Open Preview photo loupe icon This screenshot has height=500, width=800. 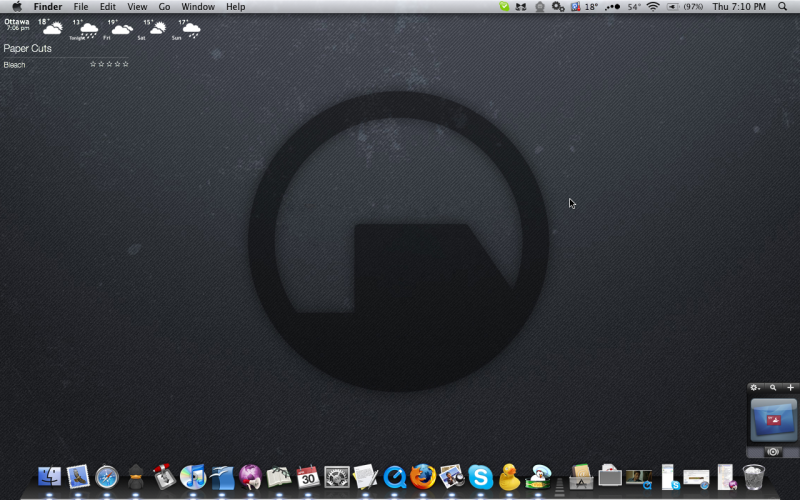452,477
